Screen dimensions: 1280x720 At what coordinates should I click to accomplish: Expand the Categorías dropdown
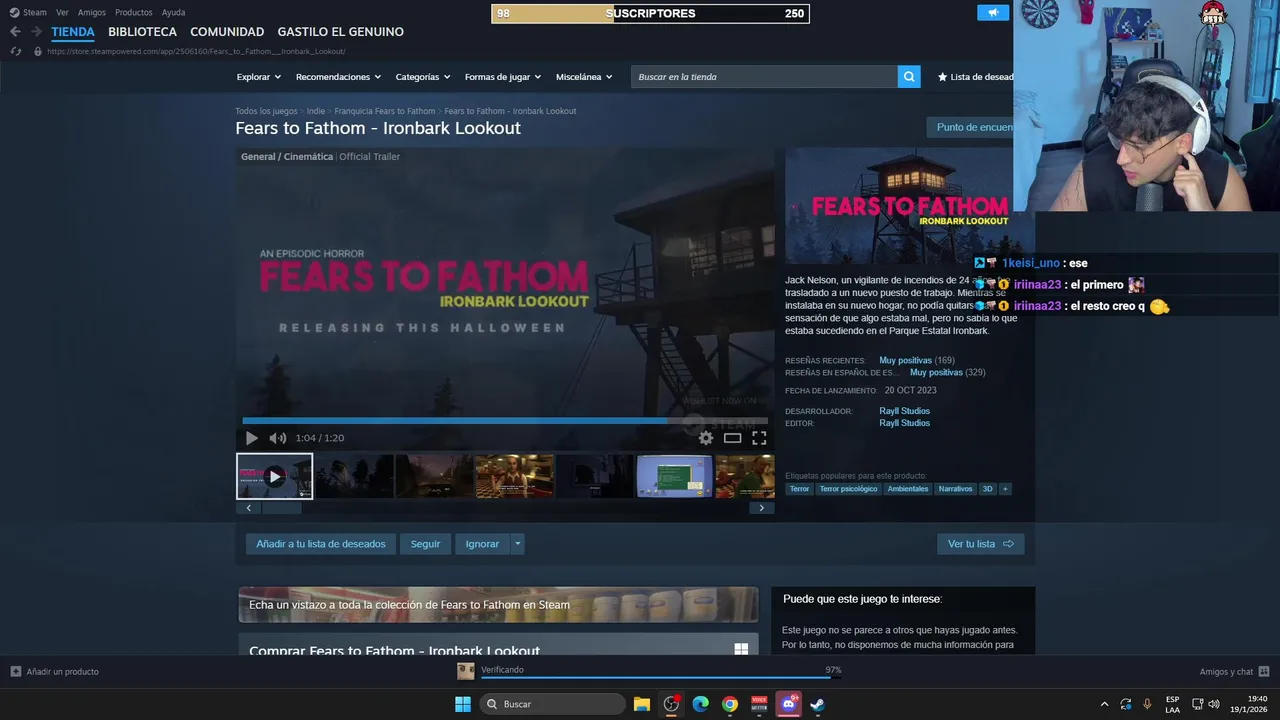click(423, 77)
